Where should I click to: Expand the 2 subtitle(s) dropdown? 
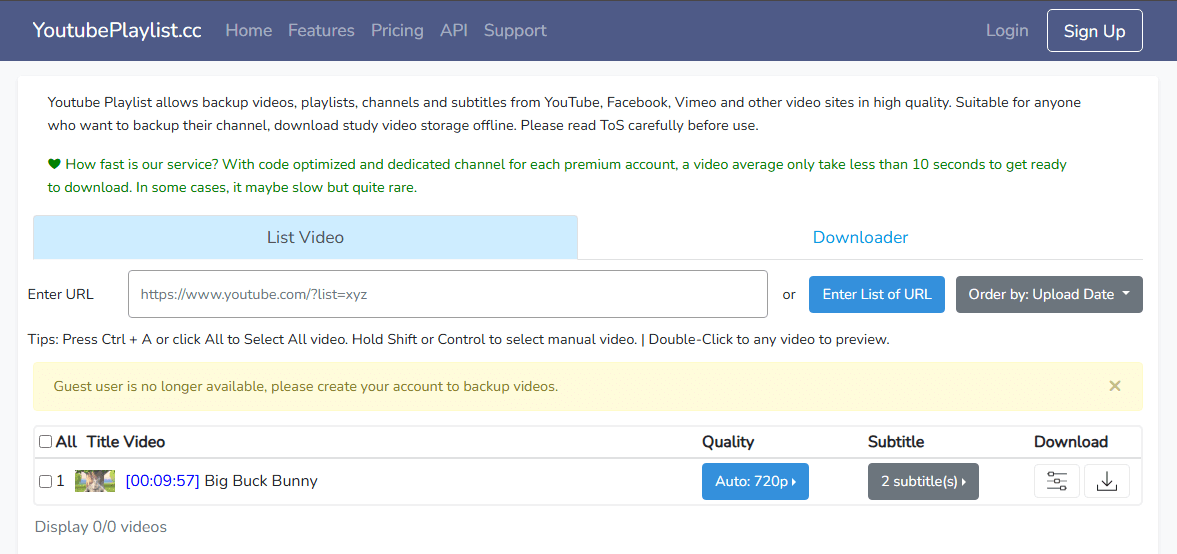(x=923, y=481)
